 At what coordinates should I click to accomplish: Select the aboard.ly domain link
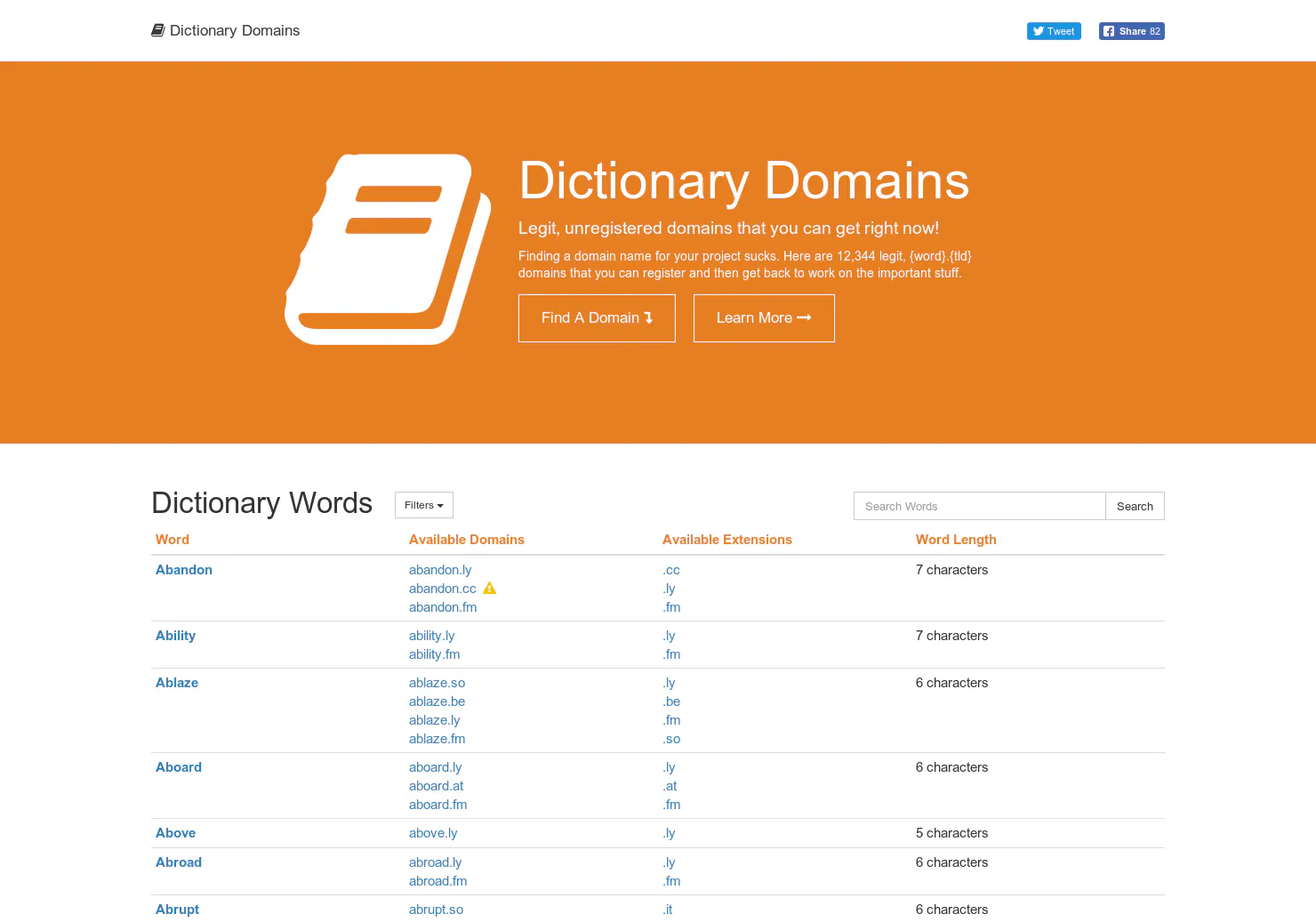pos(435,767)
